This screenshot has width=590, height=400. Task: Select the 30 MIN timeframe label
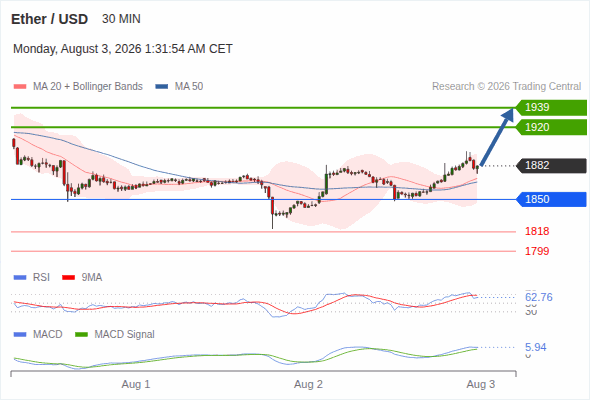(121, 19)
